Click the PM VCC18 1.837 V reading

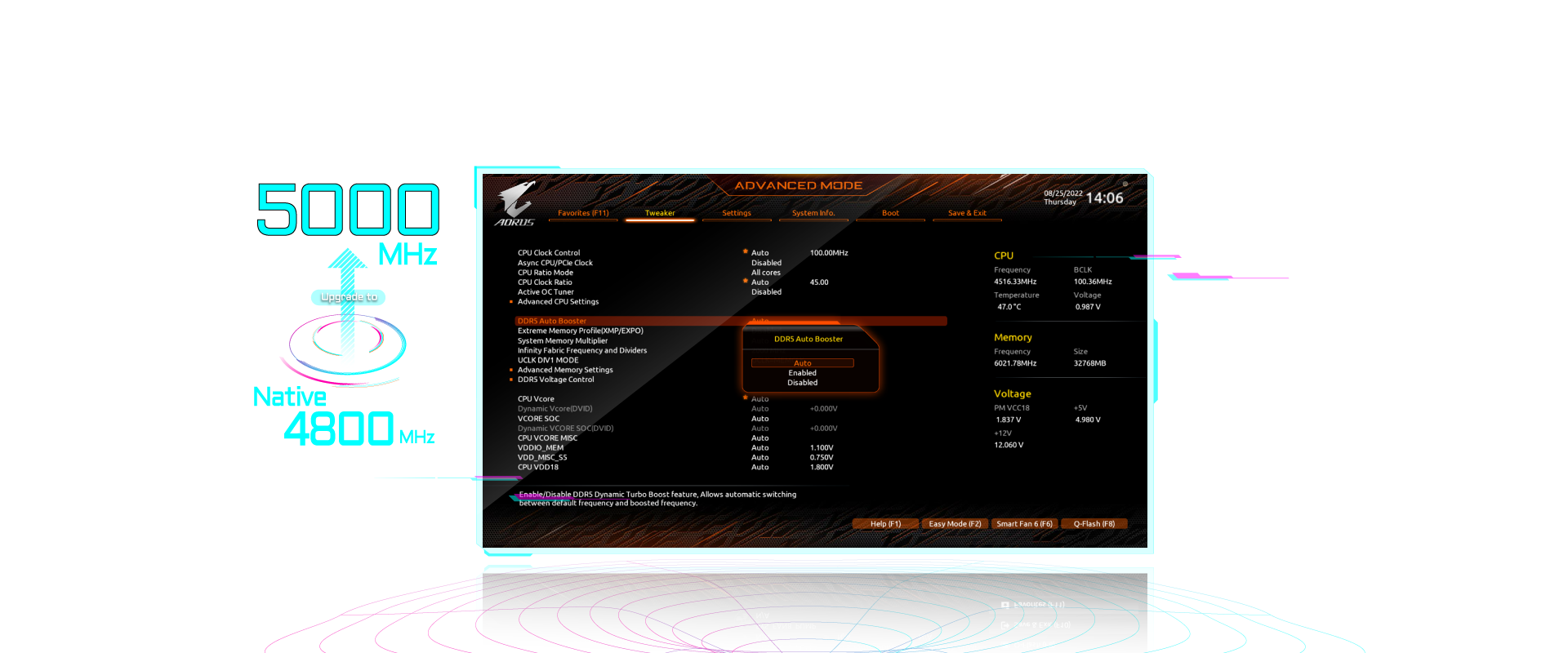pyautogui.click(x=1009, y=420)
